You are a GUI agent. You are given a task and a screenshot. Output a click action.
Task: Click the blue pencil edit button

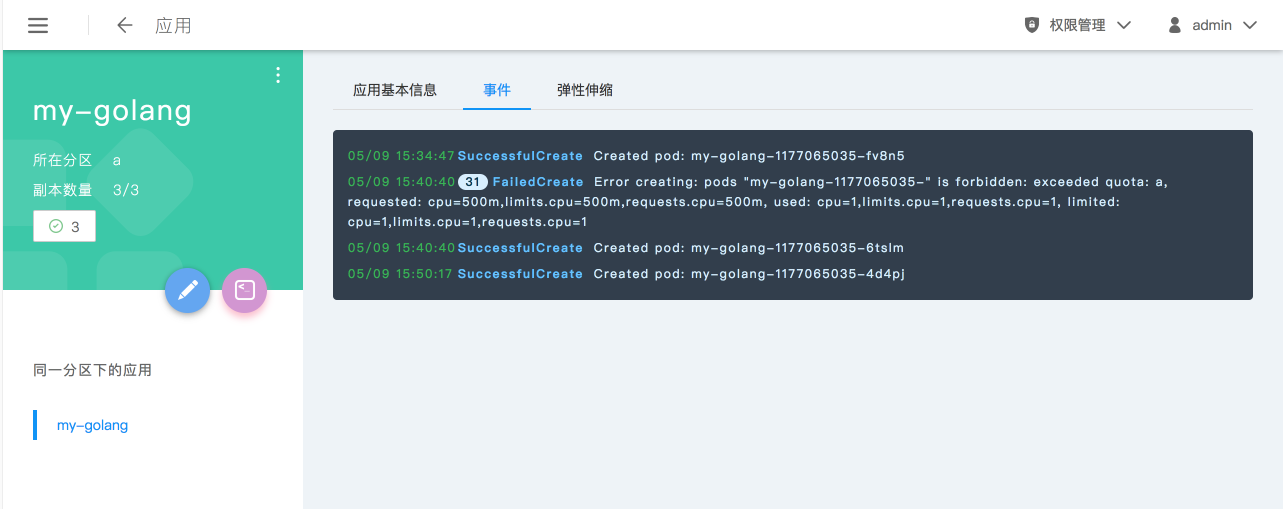(187, 291)
